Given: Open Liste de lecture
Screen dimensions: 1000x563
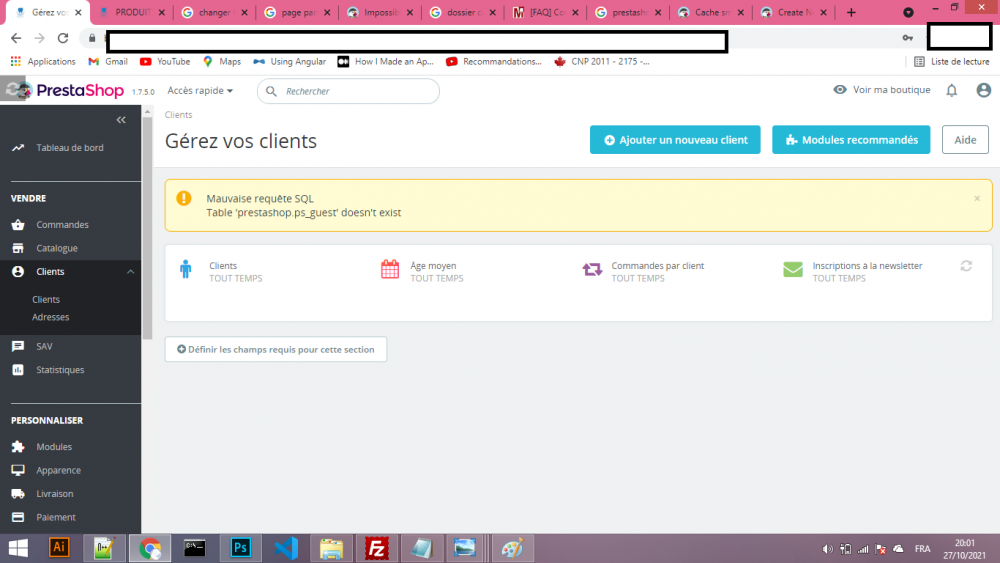Looking at the screenshot, I should [x=952, y=62].
